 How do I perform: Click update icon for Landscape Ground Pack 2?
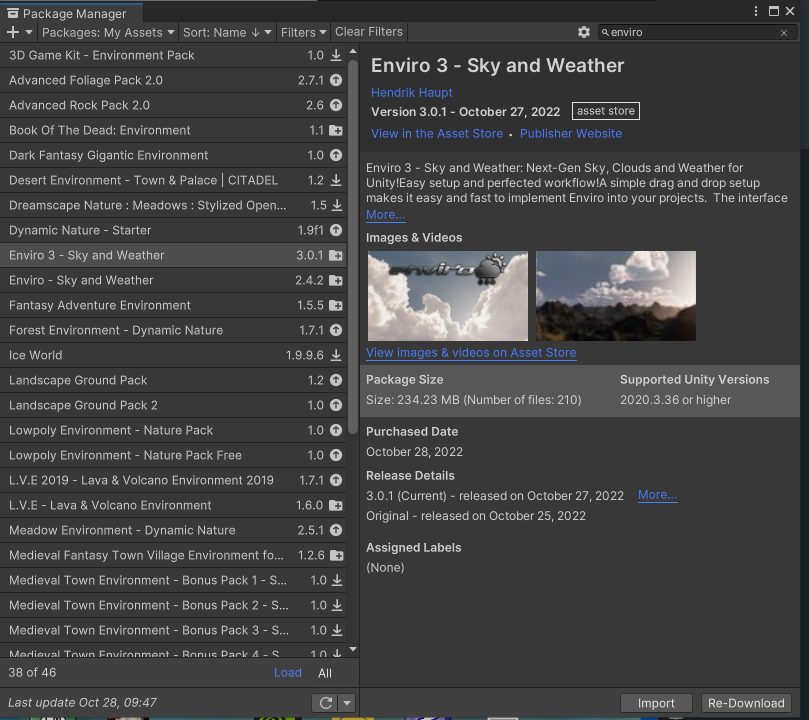336,405
